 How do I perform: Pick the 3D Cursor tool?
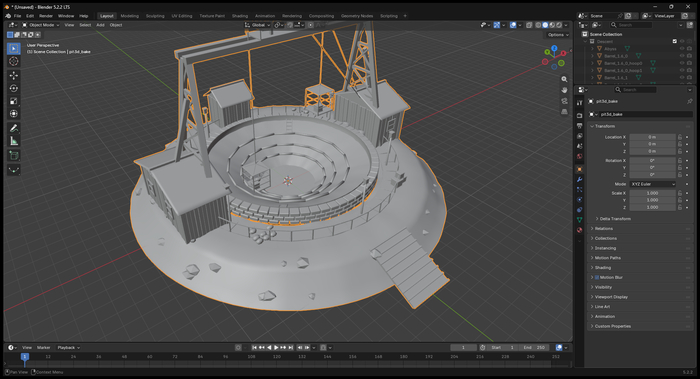[14, 61]
